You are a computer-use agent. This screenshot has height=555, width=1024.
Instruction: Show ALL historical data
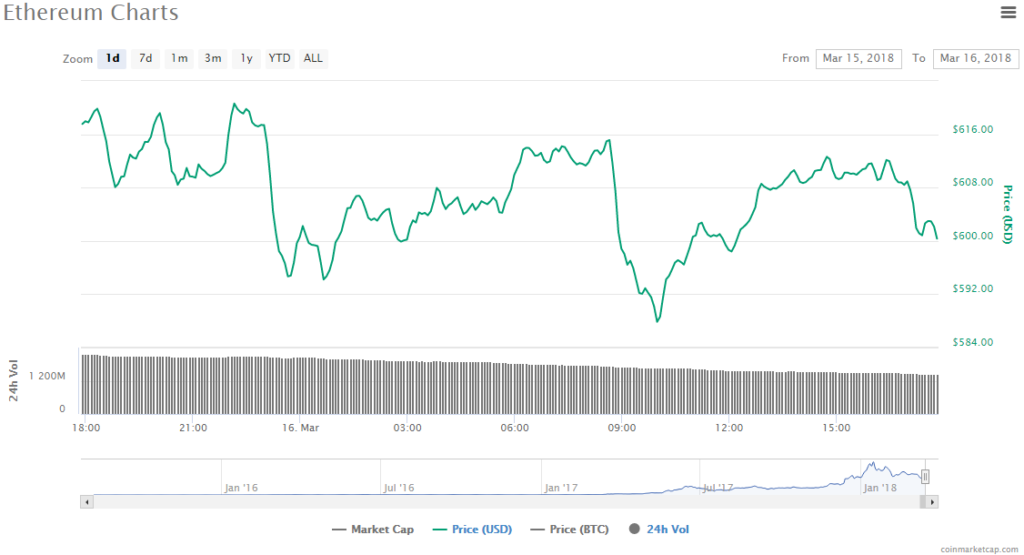(313, 58)
